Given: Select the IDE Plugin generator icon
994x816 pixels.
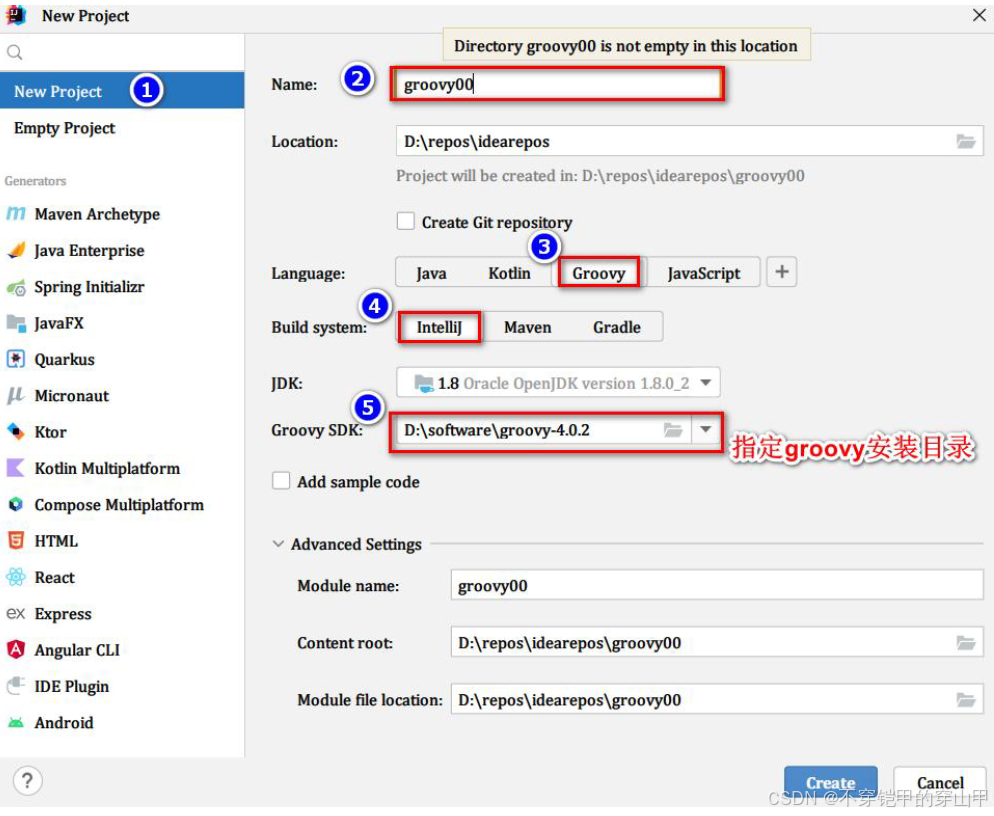Looking at the screenshot, I should pos(16,686).
